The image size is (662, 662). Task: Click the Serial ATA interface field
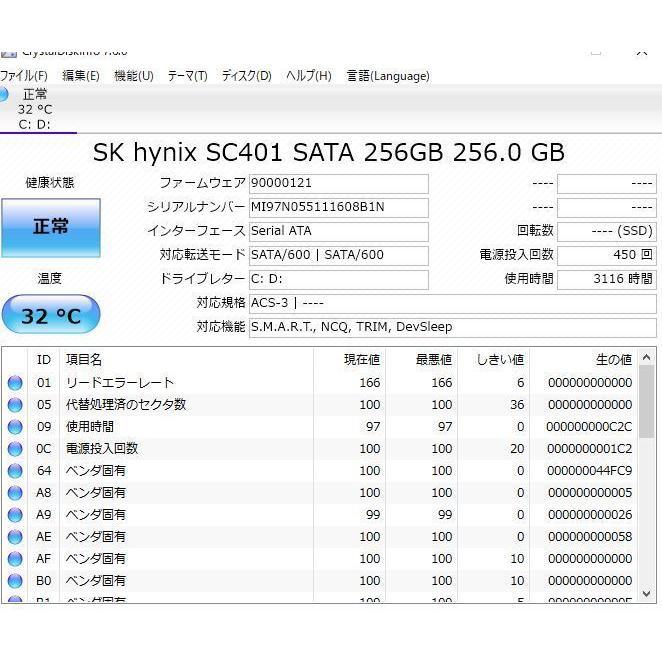[x=339, y=231]
